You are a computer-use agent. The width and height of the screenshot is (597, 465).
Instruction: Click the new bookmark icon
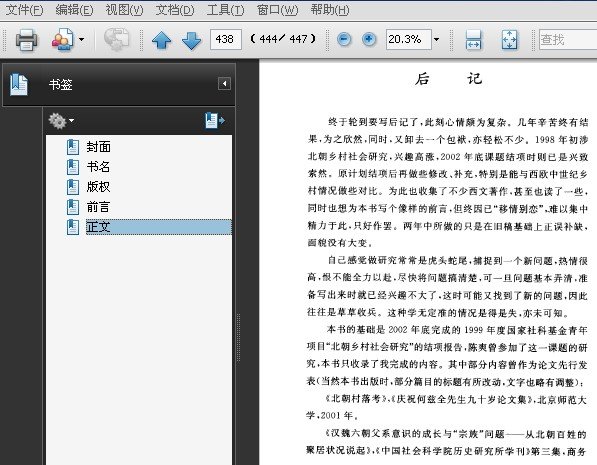(215, 120)
